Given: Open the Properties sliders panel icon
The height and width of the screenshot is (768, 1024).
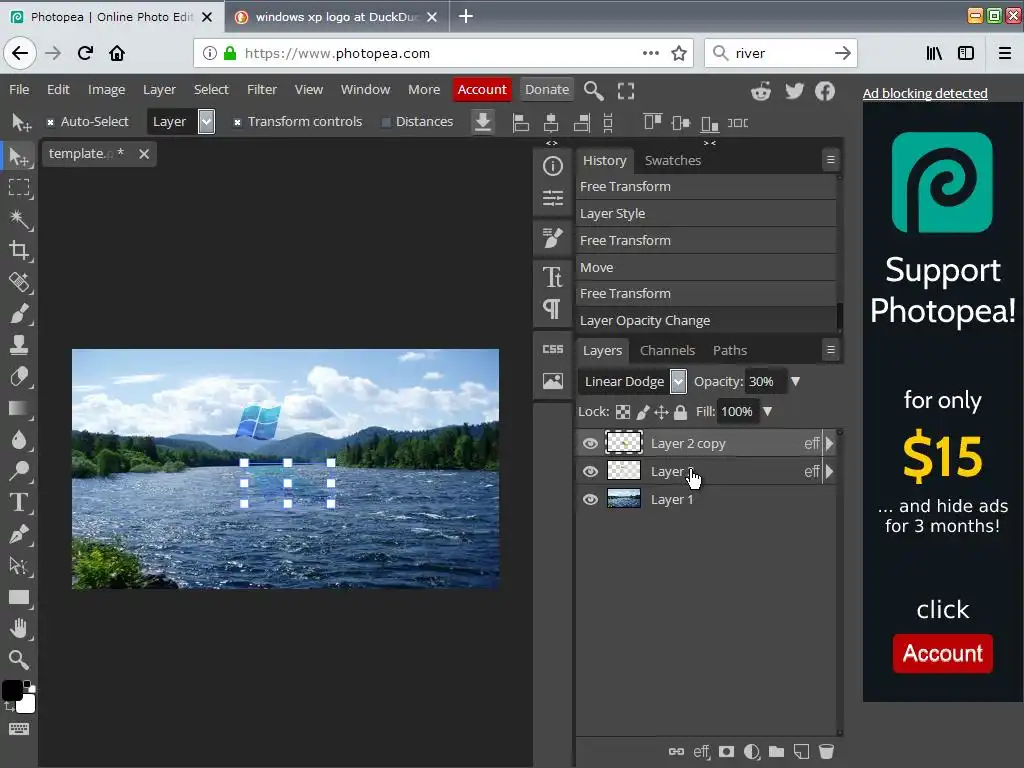Looking at the screenshot, I should tap(552, 198).
